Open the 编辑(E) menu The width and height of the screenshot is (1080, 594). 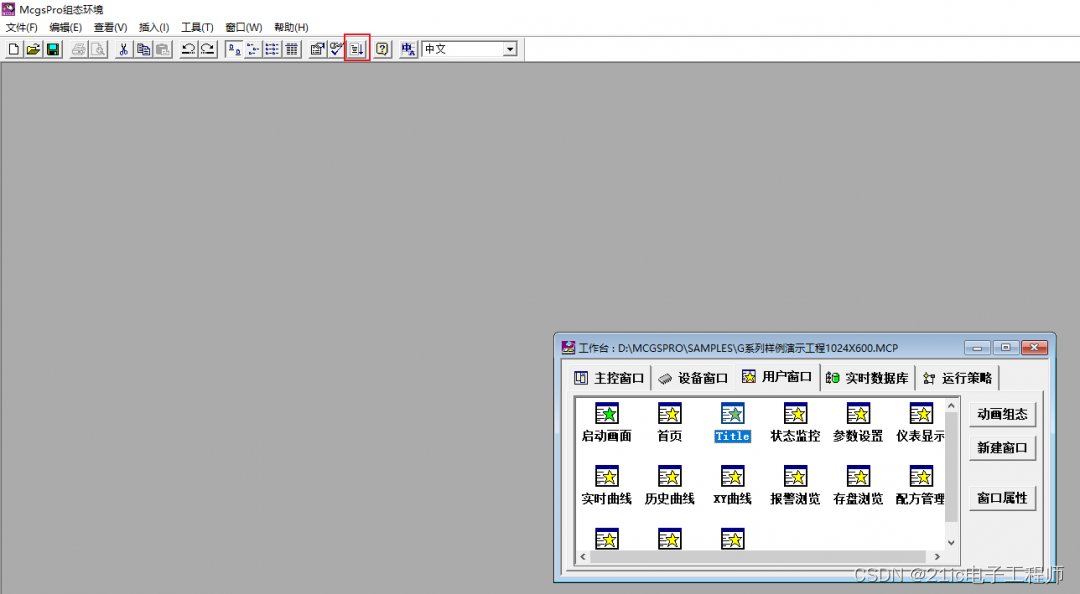coord(65,28)
